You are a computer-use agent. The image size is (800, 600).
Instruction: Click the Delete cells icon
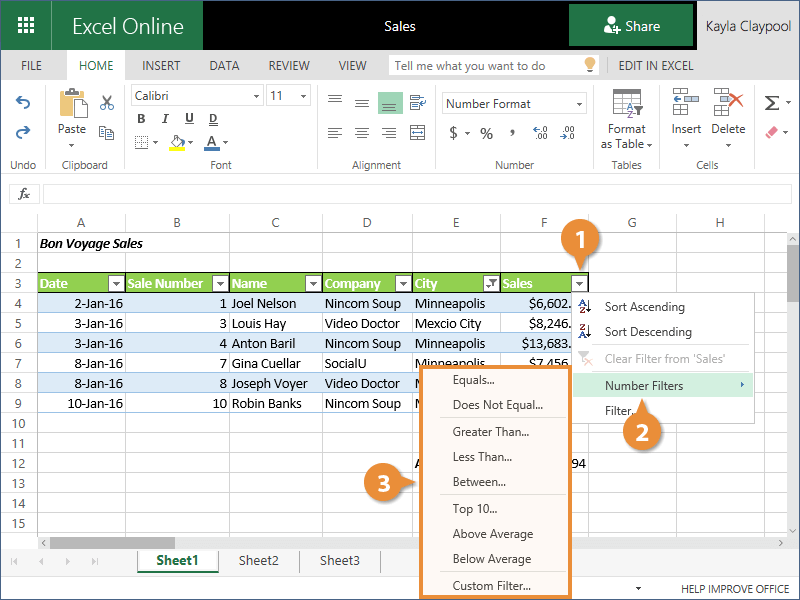pyautogui.click(x=727, y=105)
